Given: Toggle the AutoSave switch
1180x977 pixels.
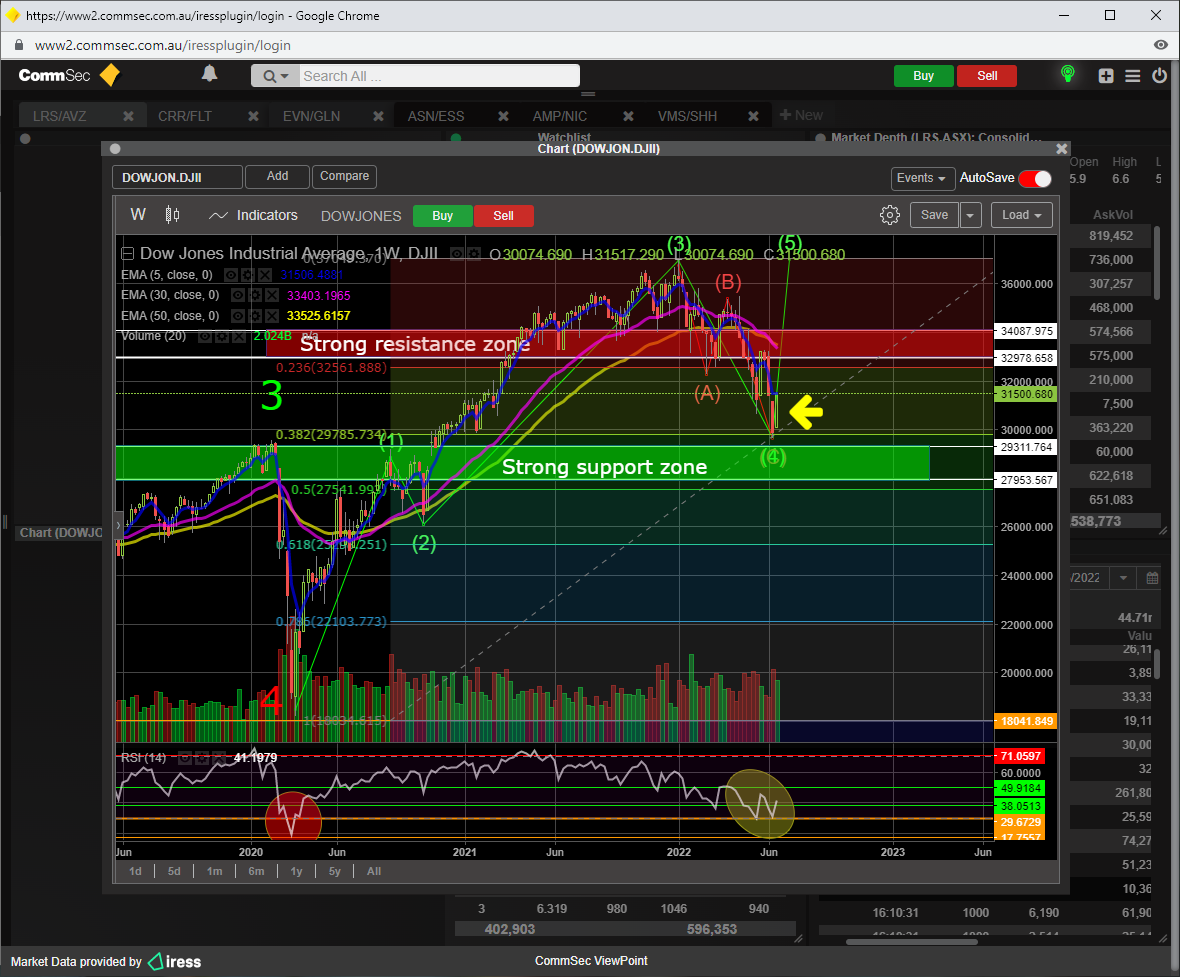Looking at the screenshot, I should (x=1036, y=178).
